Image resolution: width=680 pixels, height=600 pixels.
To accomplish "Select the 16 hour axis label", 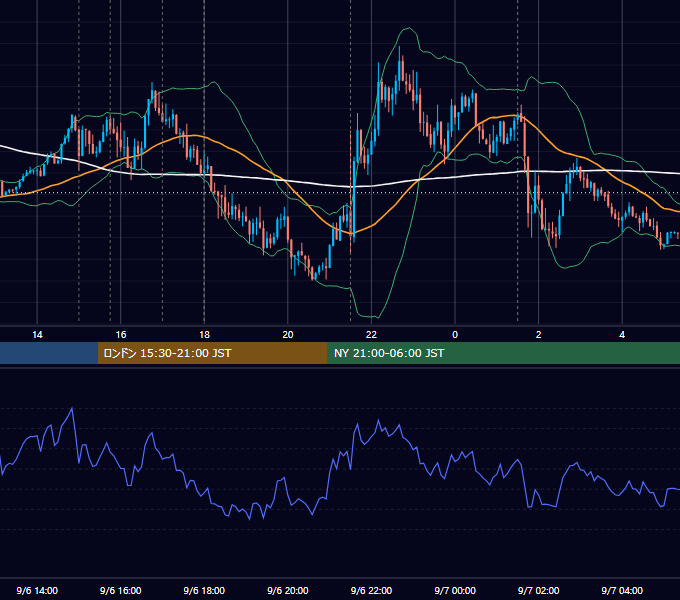I will coord(121,335).
